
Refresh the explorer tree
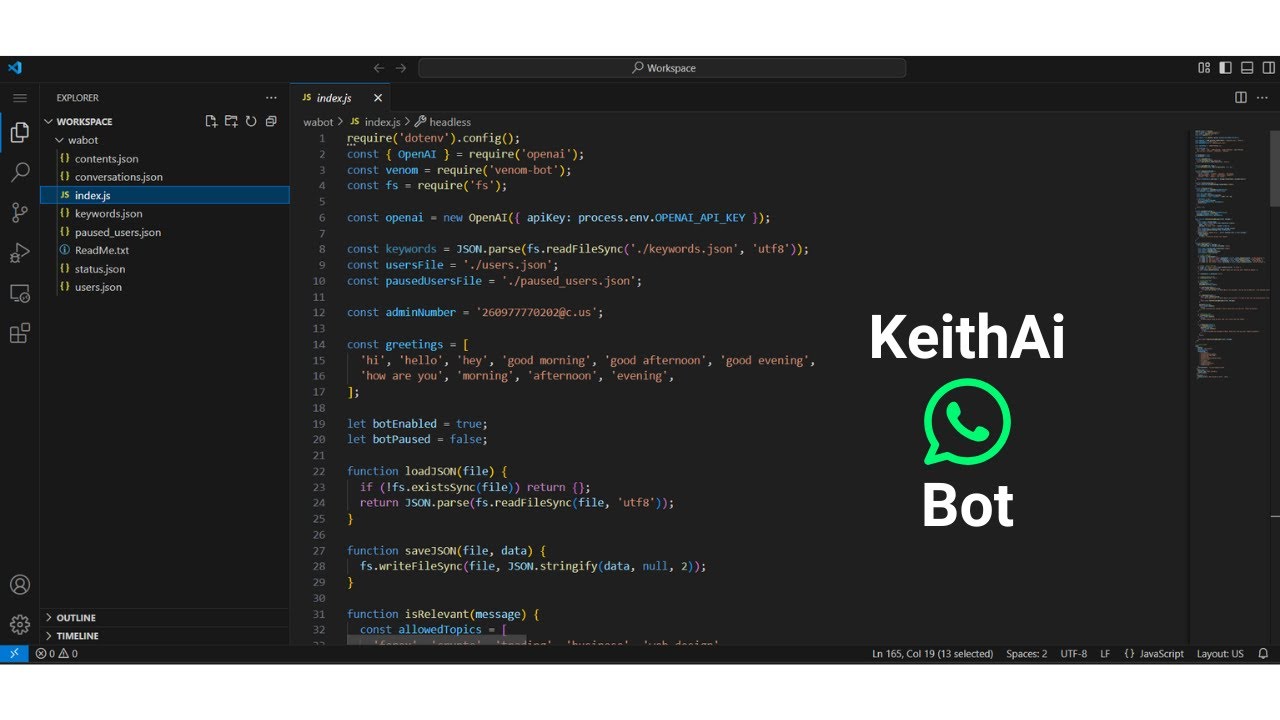tap(251, 121)
